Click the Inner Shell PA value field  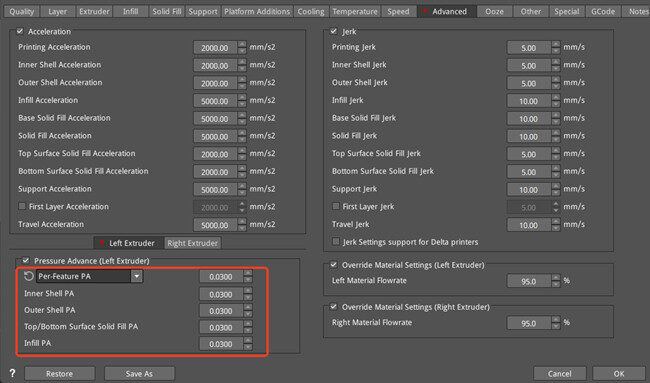[x=221, y=294]
